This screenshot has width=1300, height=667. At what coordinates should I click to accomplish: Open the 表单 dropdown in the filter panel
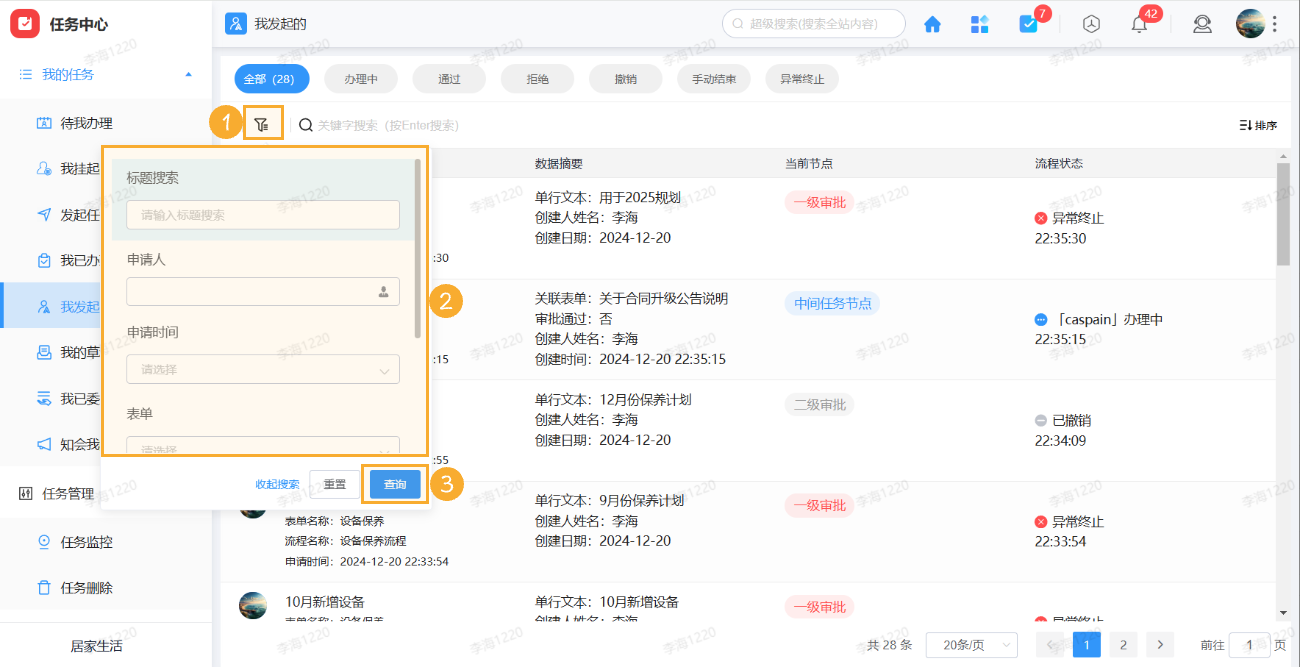[262, 447]
